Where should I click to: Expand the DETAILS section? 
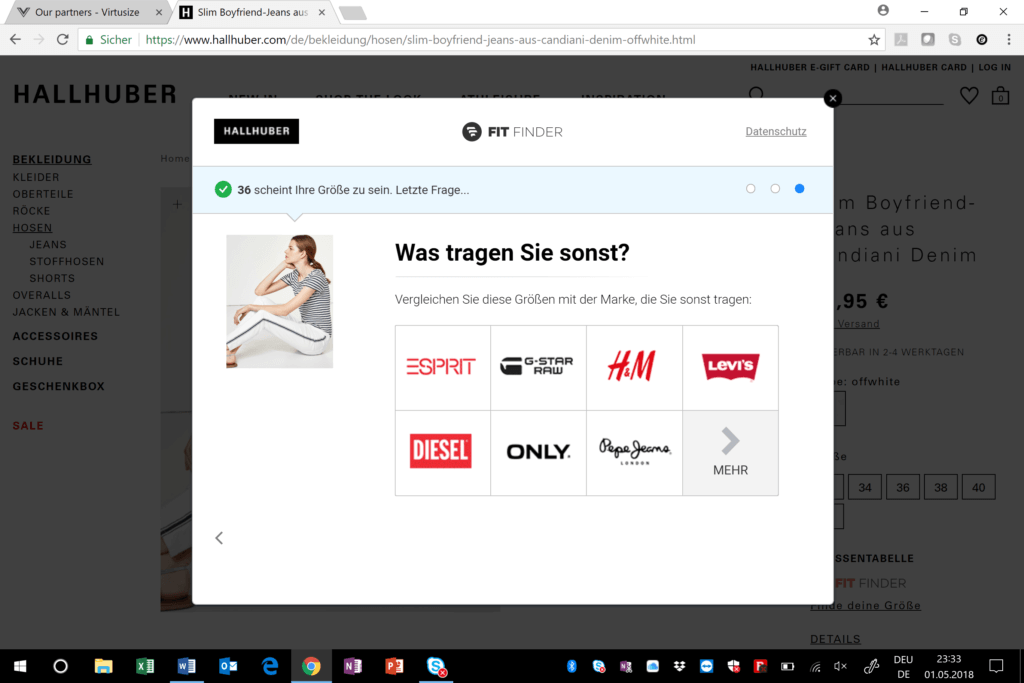click(x=835, y=639)
